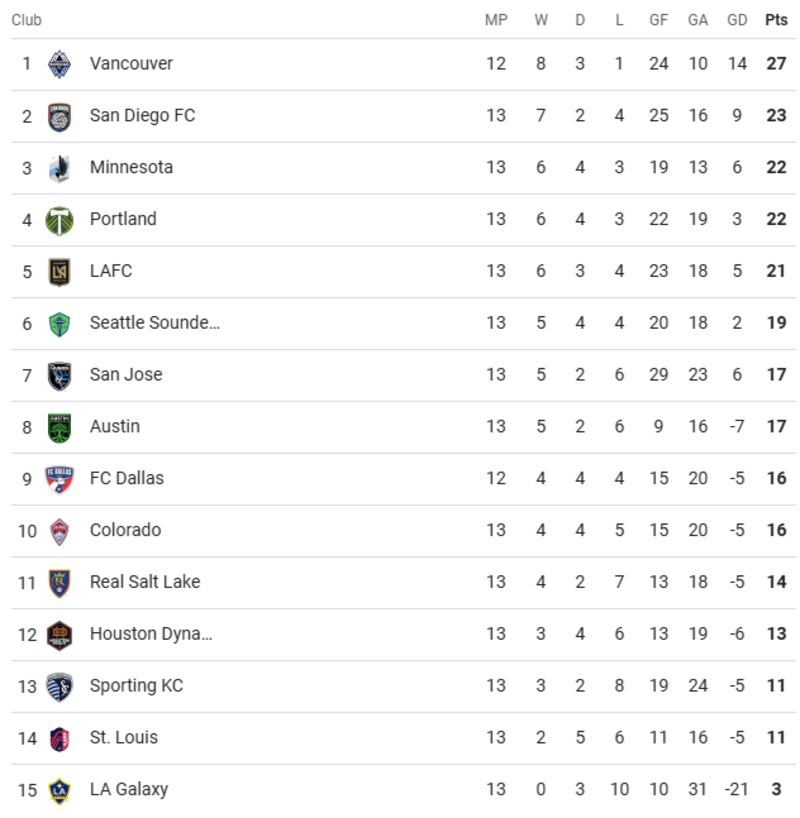Click the San Diego FC crest icon

60,116
